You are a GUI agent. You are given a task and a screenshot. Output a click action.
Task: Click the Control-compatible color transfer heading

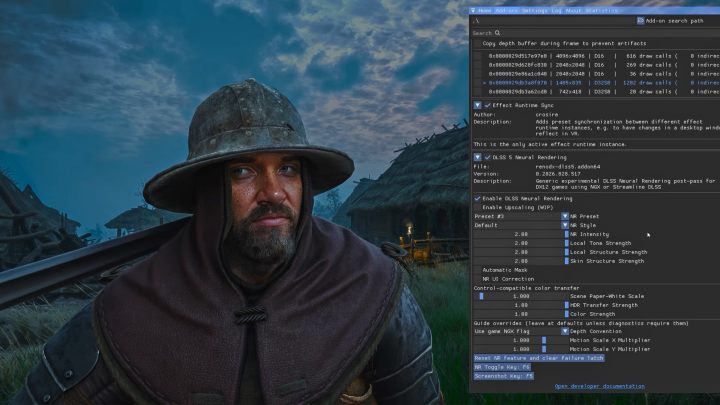526,288
